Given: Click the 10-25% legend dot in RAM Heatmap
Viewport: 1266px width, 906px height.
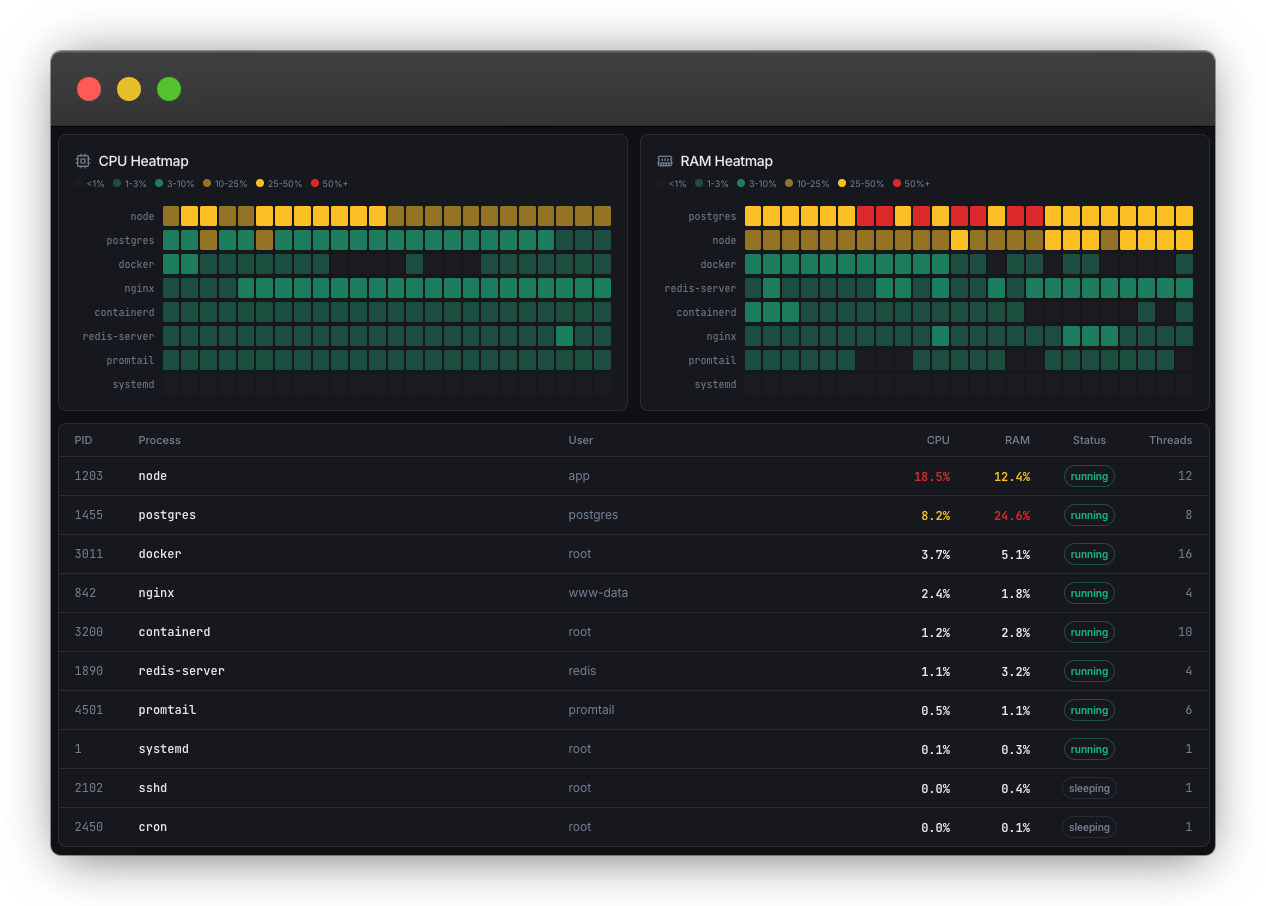Looking at the screenshot, I should click(x=789, y=183).
